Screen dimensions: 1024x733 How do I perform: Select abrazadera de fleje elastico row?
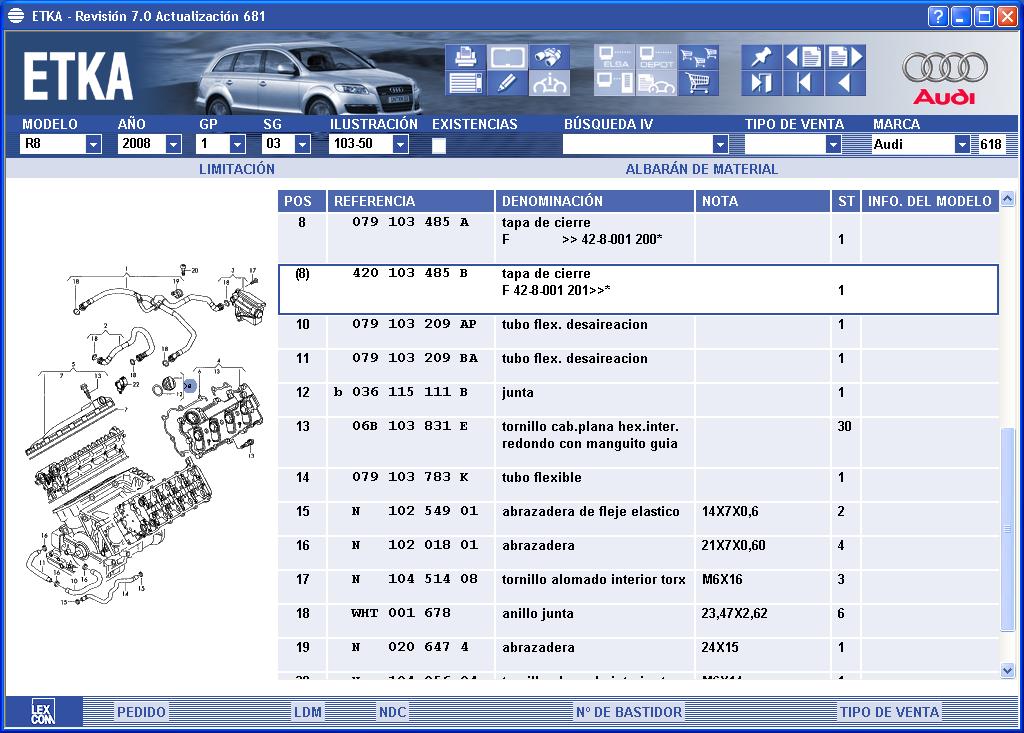click(x=638, y=519)
